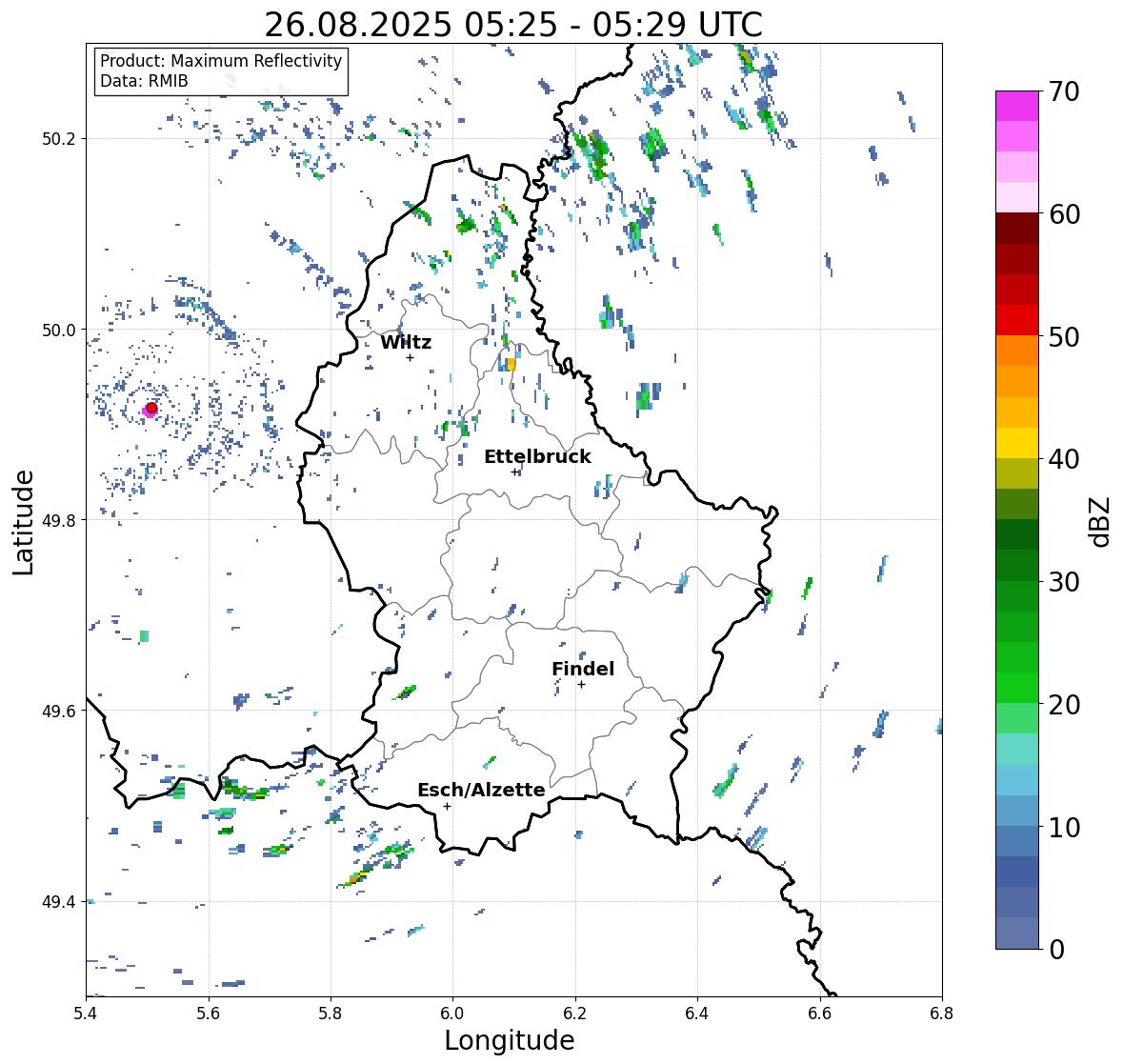1123x1064 pixels.
Task: Click the magenta top colorbar segment
Action: 1017,106
